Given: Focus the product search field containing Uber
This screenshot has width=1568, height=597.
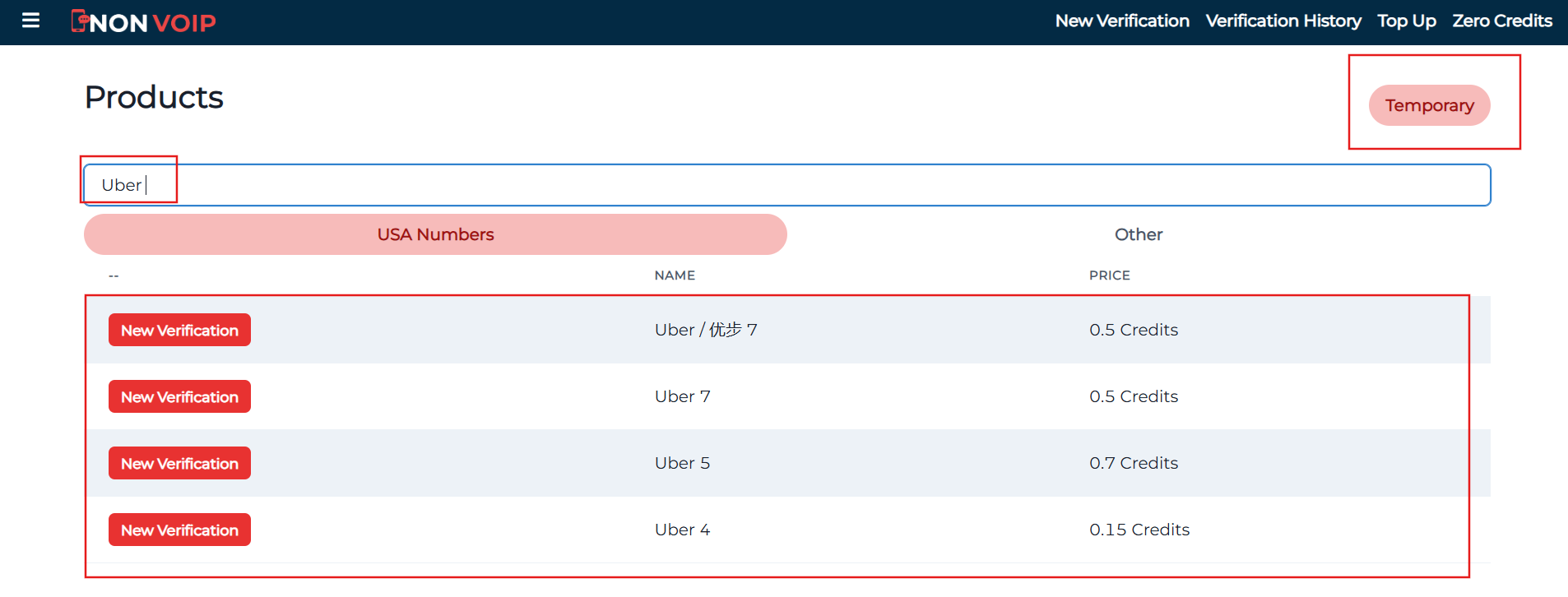Looking at the screenshot, I should pyautogui.click(x=787, y=185).
